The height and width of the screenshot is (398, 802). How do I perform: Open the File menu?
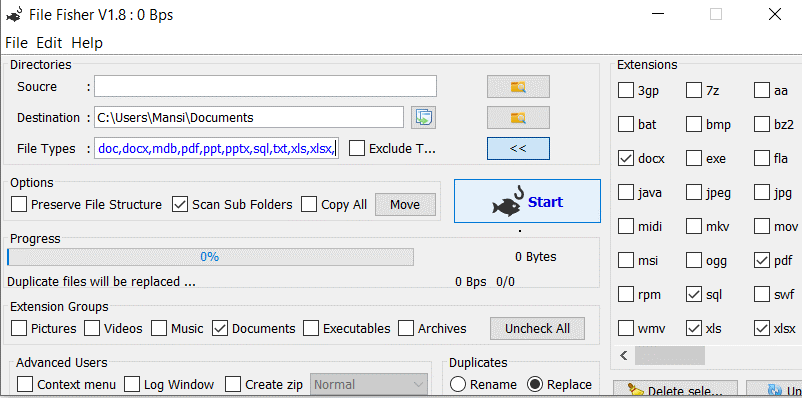pos(16,43)
